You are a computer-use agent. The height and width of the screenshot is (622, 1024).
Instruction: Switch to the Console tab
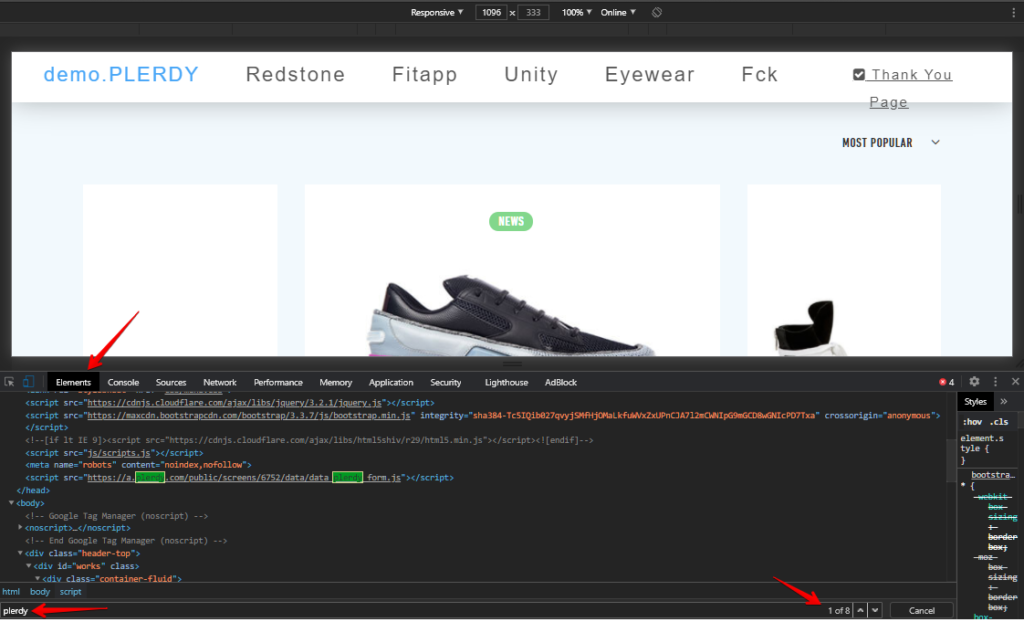pyautogui.click(x=123, y=382)
